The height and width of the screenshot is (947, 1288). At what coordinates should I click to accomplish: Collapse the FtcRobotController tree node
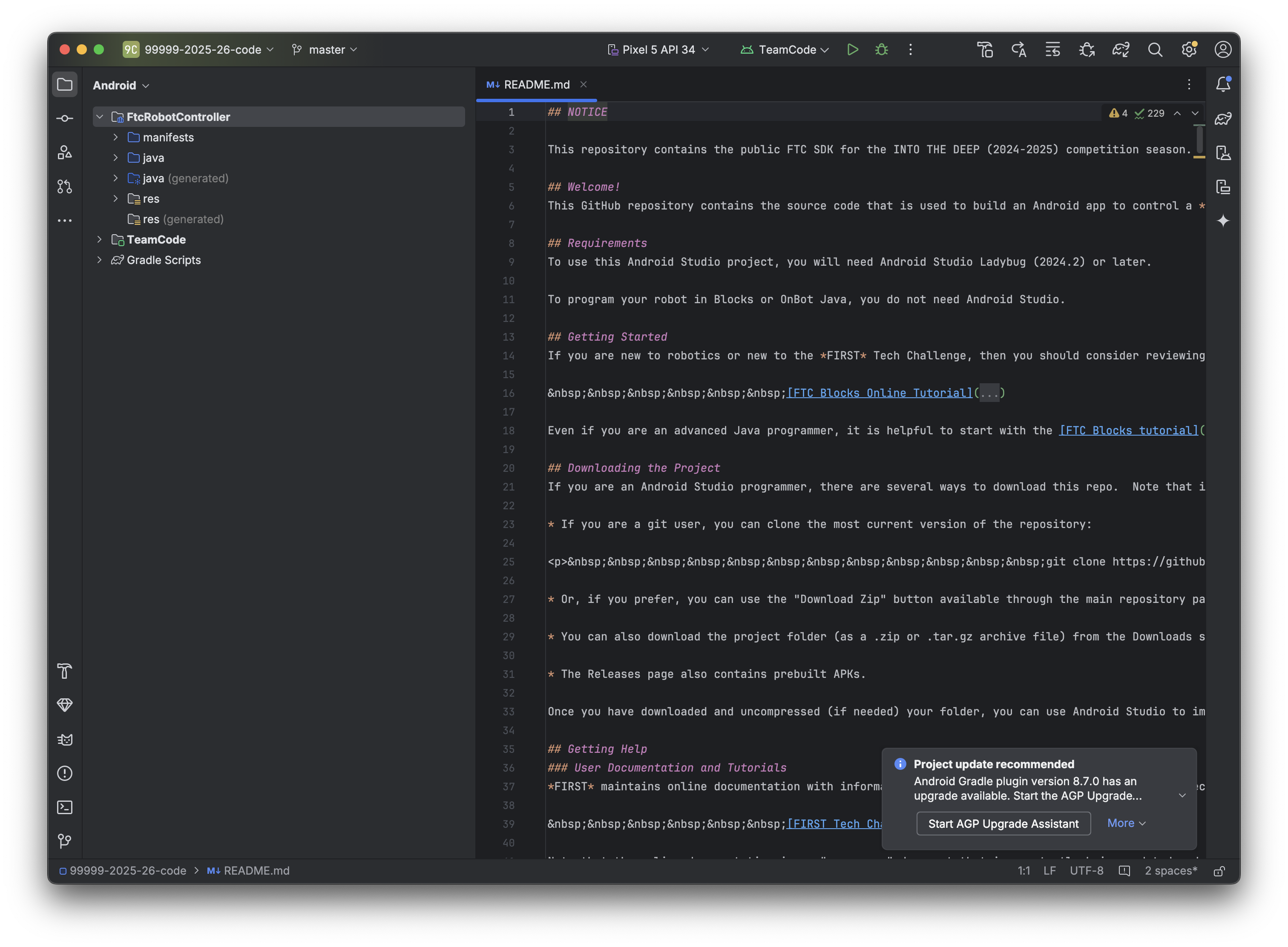point(100,117)
